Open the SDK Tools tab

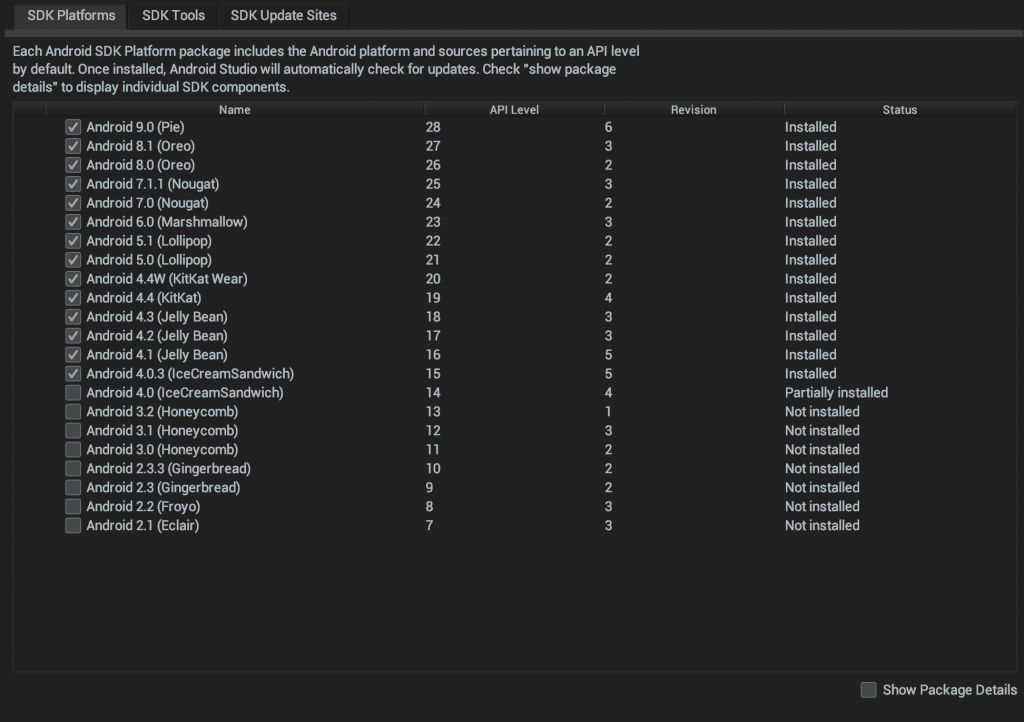(x=173, y=15)
